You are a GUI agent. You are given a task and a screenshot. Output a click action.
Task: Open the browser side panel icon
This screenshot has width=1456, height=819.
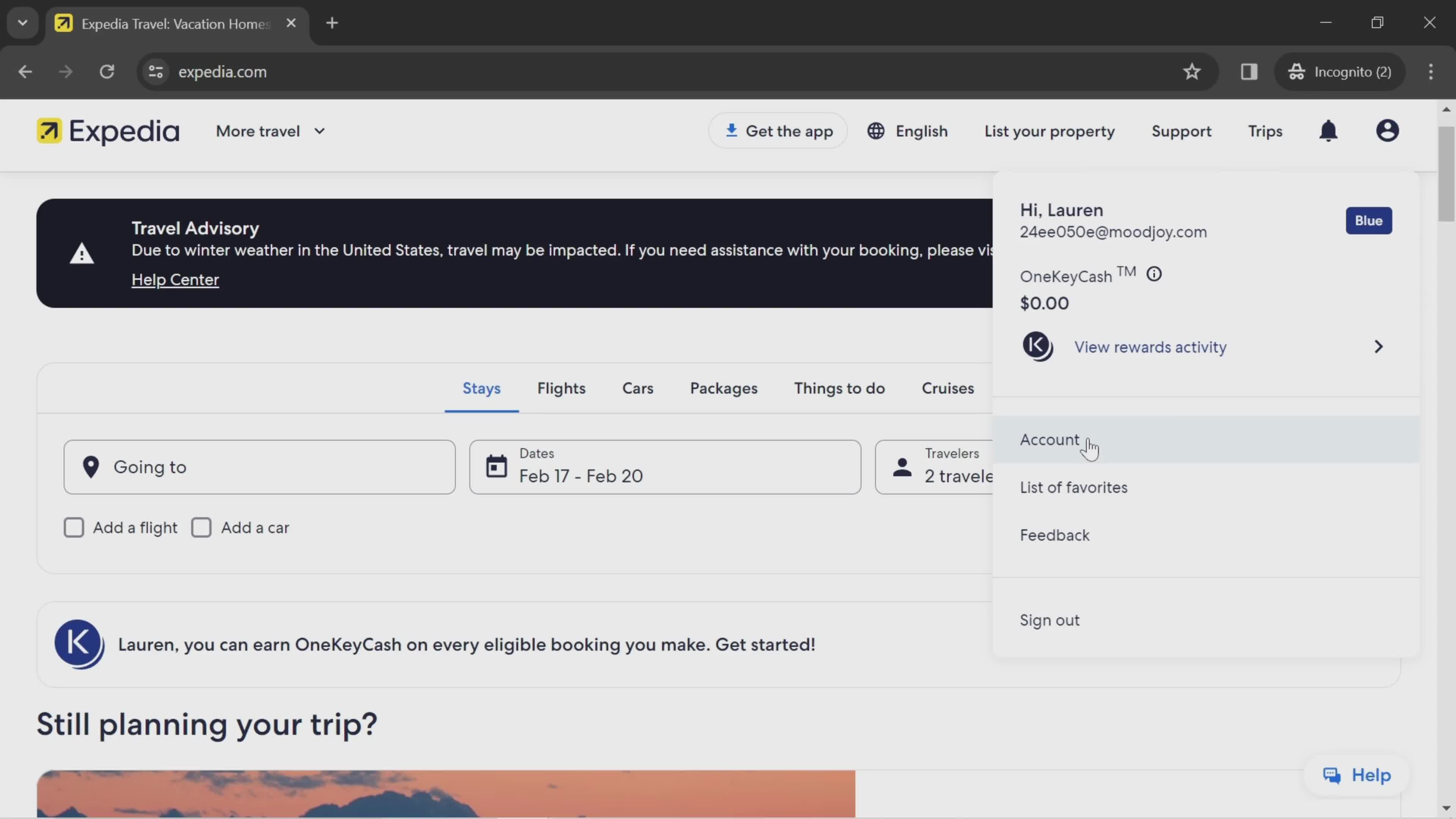coord(1249,72)
